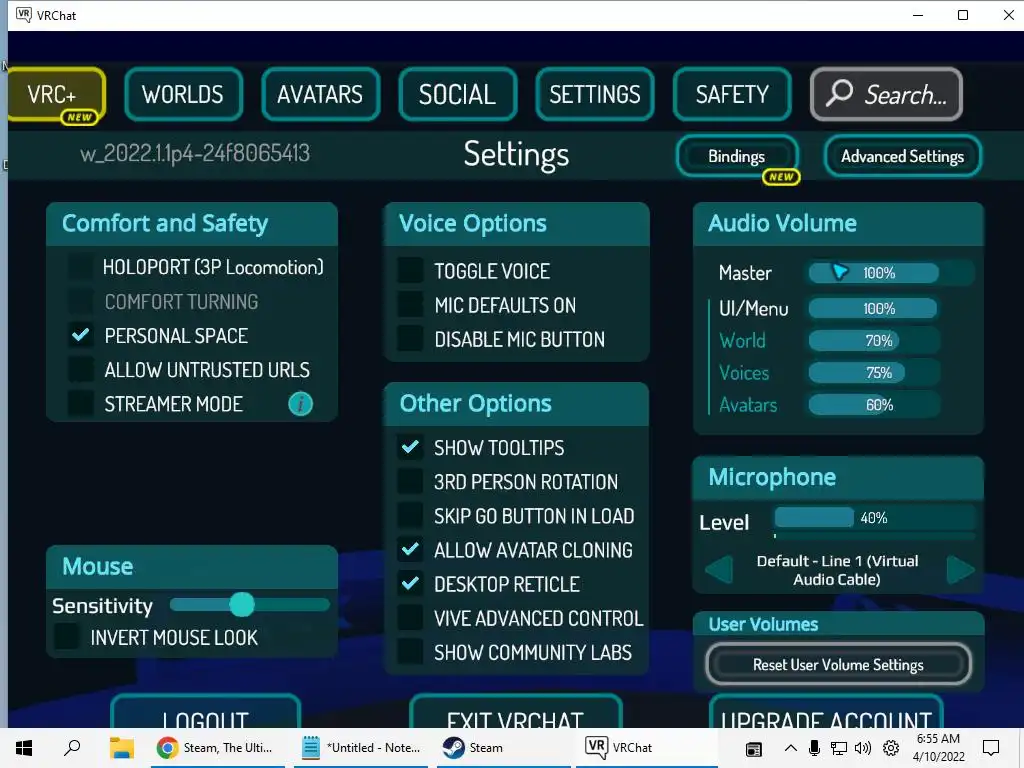
Task: Toggle Comfort Turning checkbox
Action: coord(81,301)
